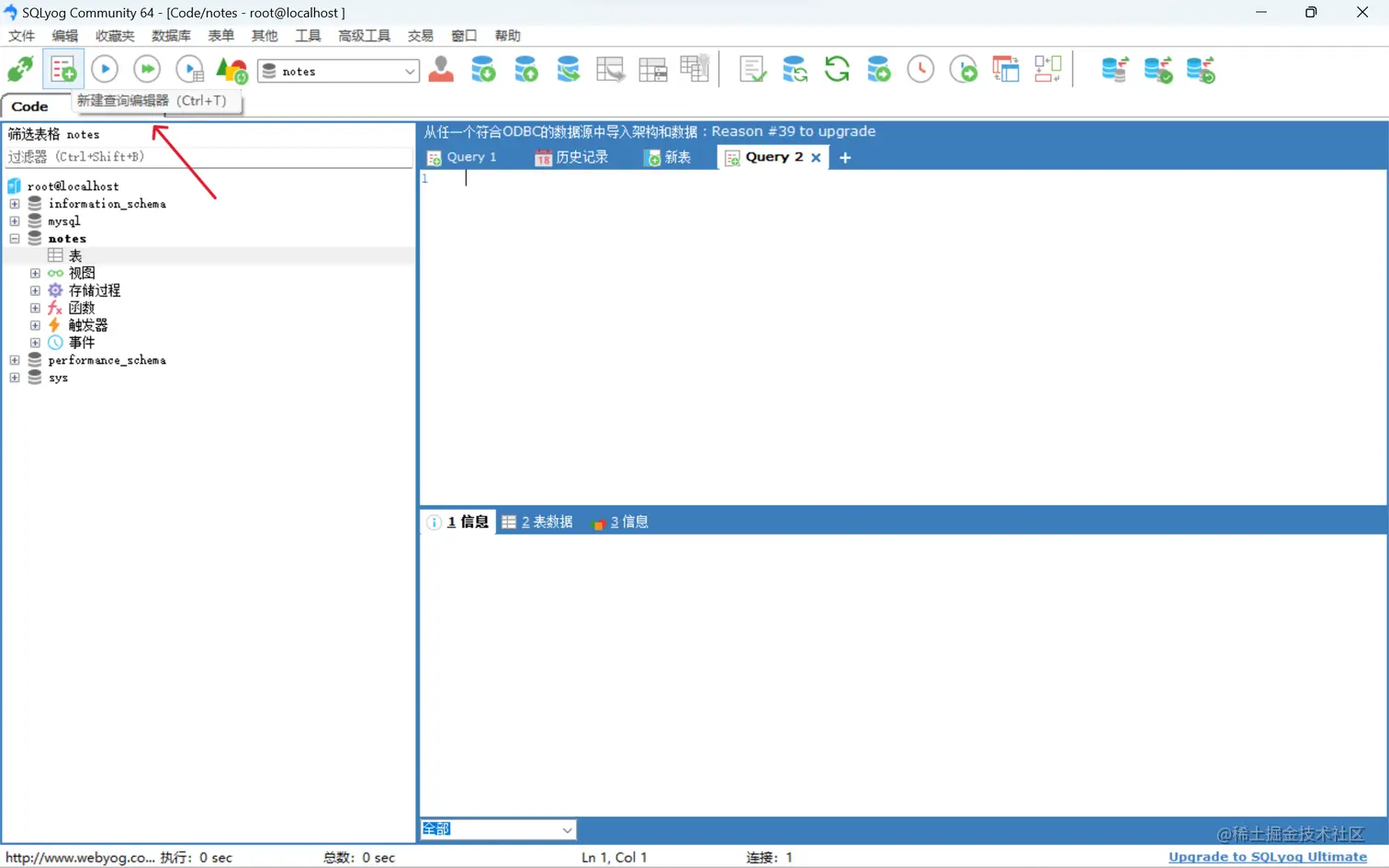This screenshot has height=868, width=1389.
Task: Open the notes database dropdown
Action: [x=409, y=72]
